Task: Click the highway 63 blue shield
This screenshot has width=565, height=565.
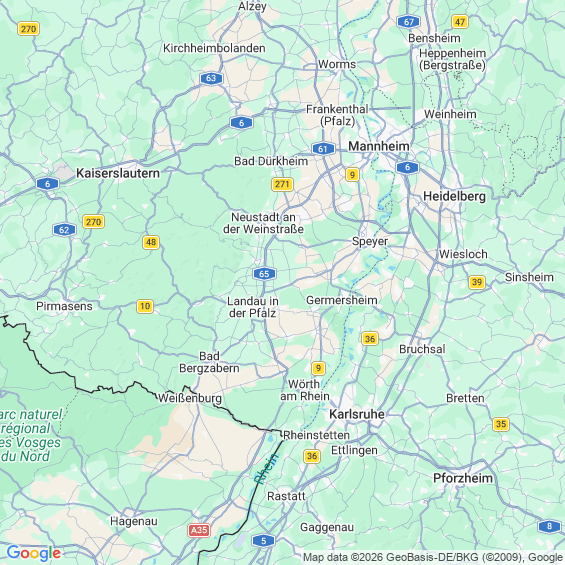Action: pos(211,78)
